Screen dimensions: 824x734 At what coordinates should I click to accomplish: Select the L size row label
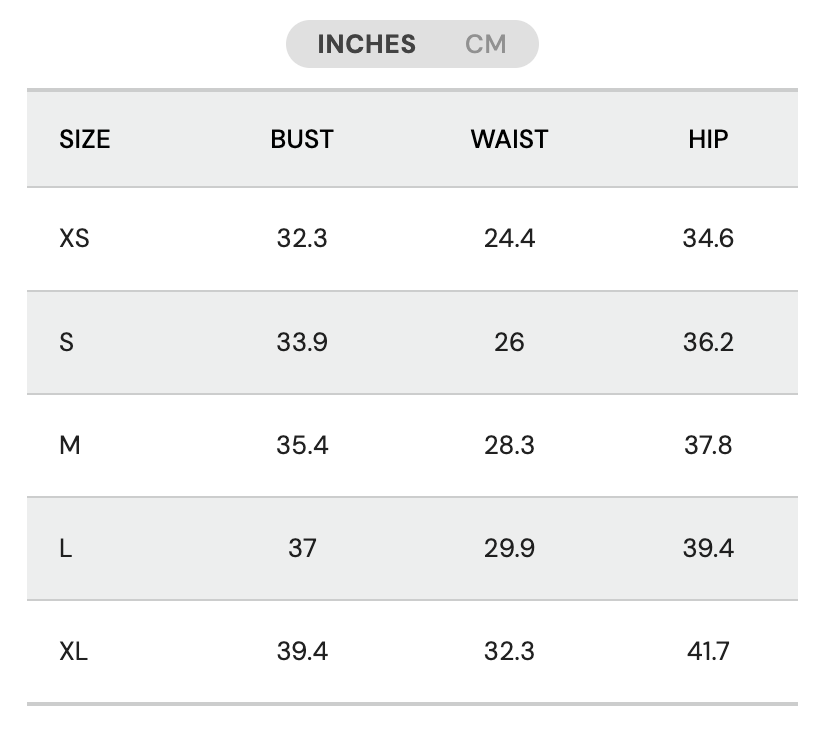66,548
